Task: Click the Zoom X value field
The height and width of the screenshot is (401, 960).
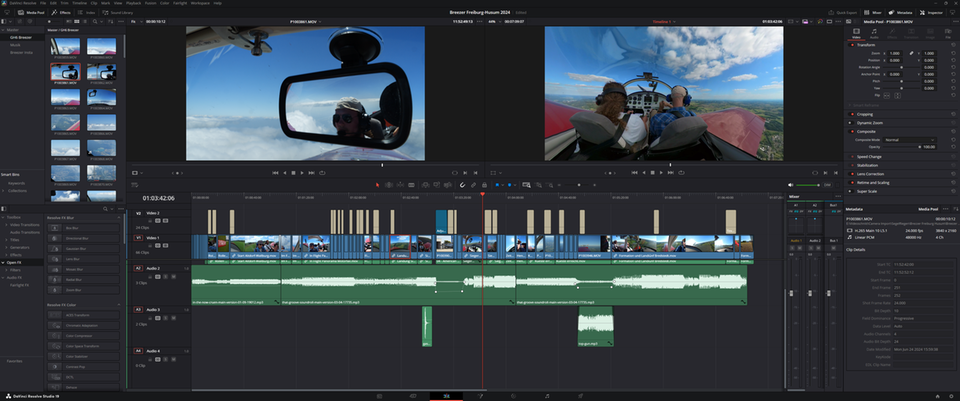Action: click(895, 53)
